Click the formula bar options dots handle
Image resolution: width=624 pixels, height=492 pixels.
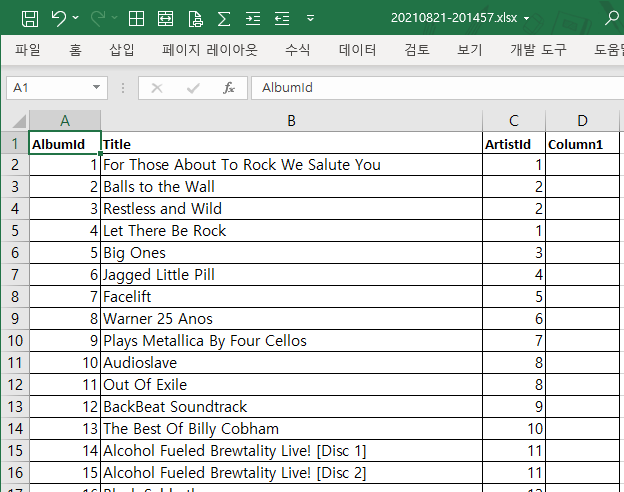coord(123,88)
